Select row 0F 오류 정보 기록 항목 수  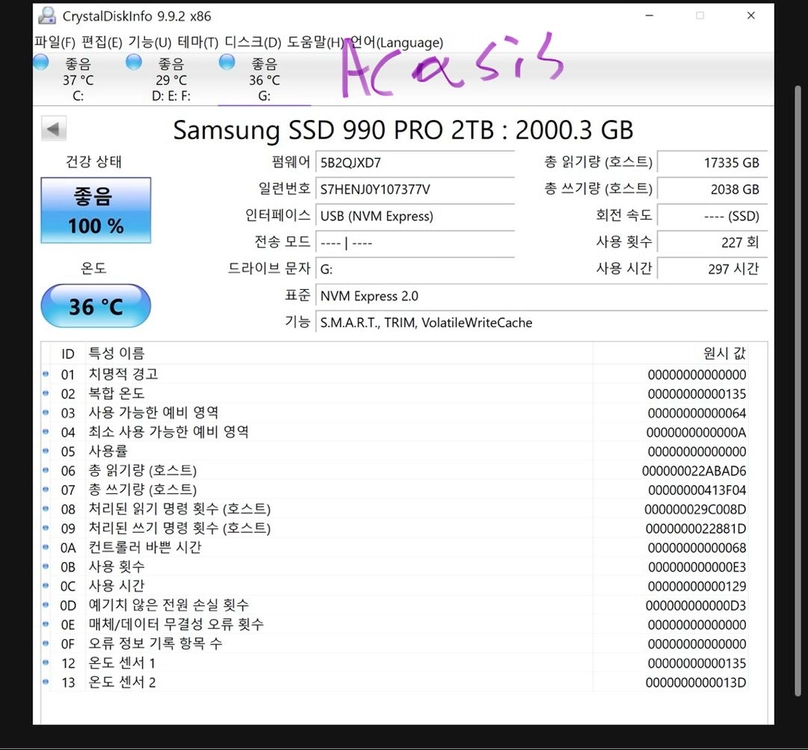coord(395,643)
